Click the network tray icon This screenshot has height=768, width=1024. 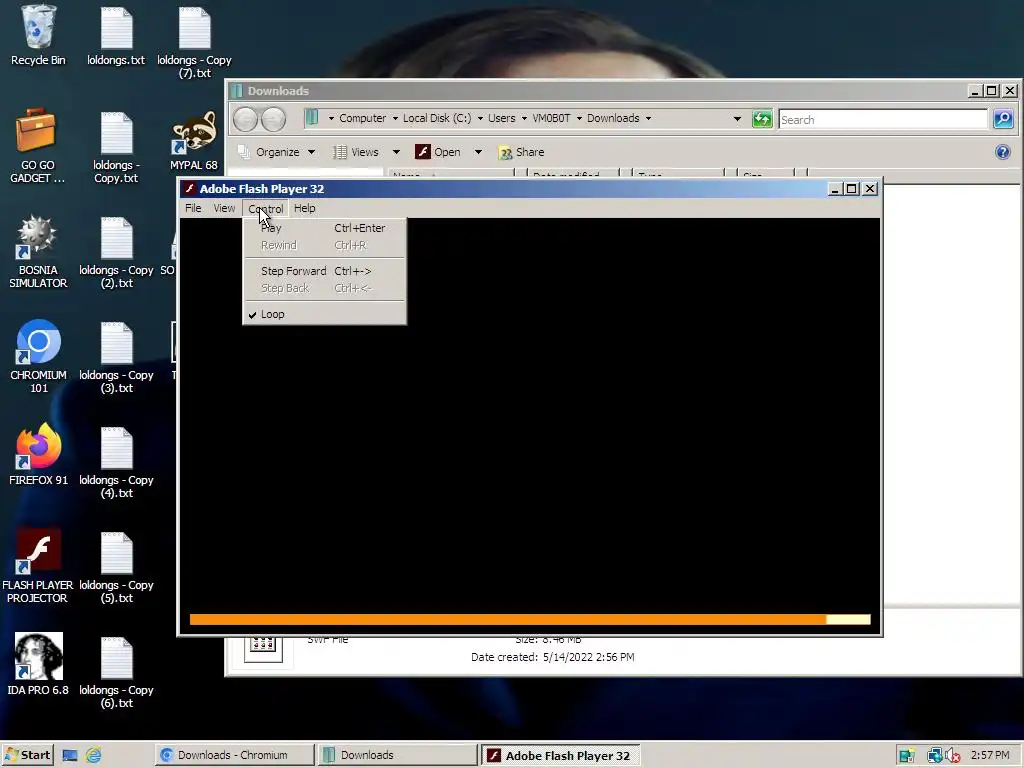[935, 756]
